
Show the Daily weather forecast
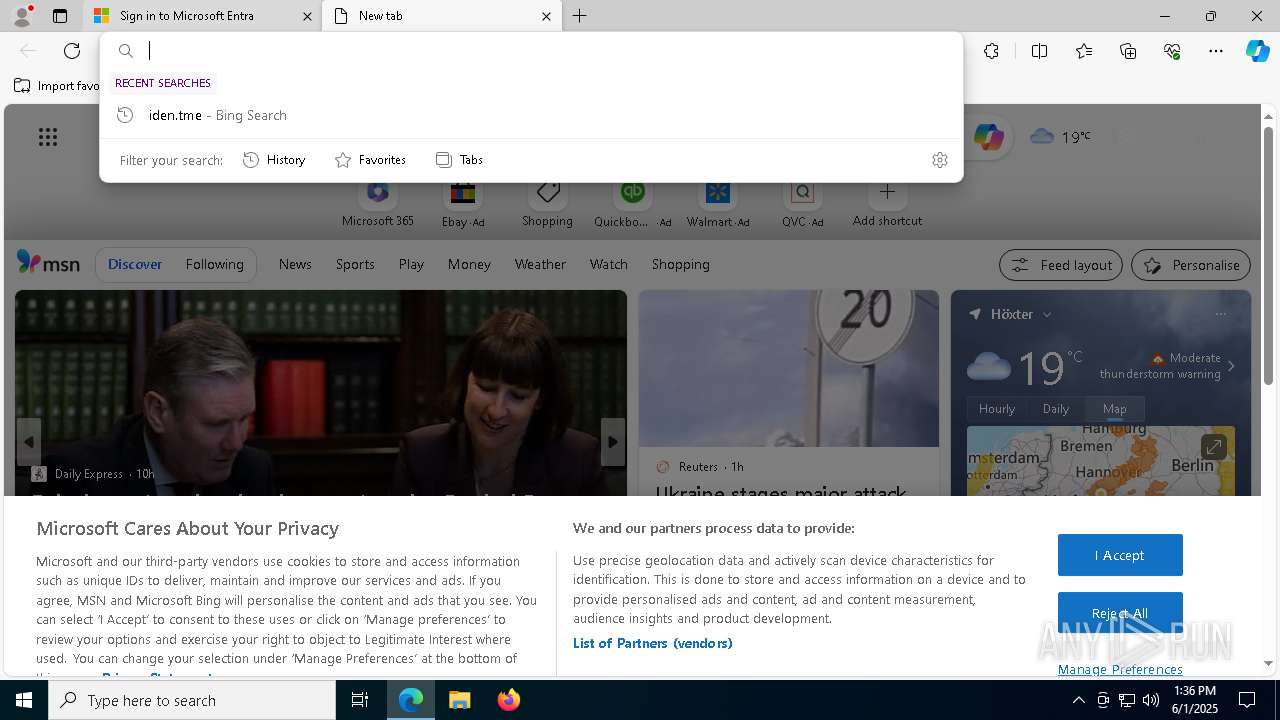(1056, 409)
